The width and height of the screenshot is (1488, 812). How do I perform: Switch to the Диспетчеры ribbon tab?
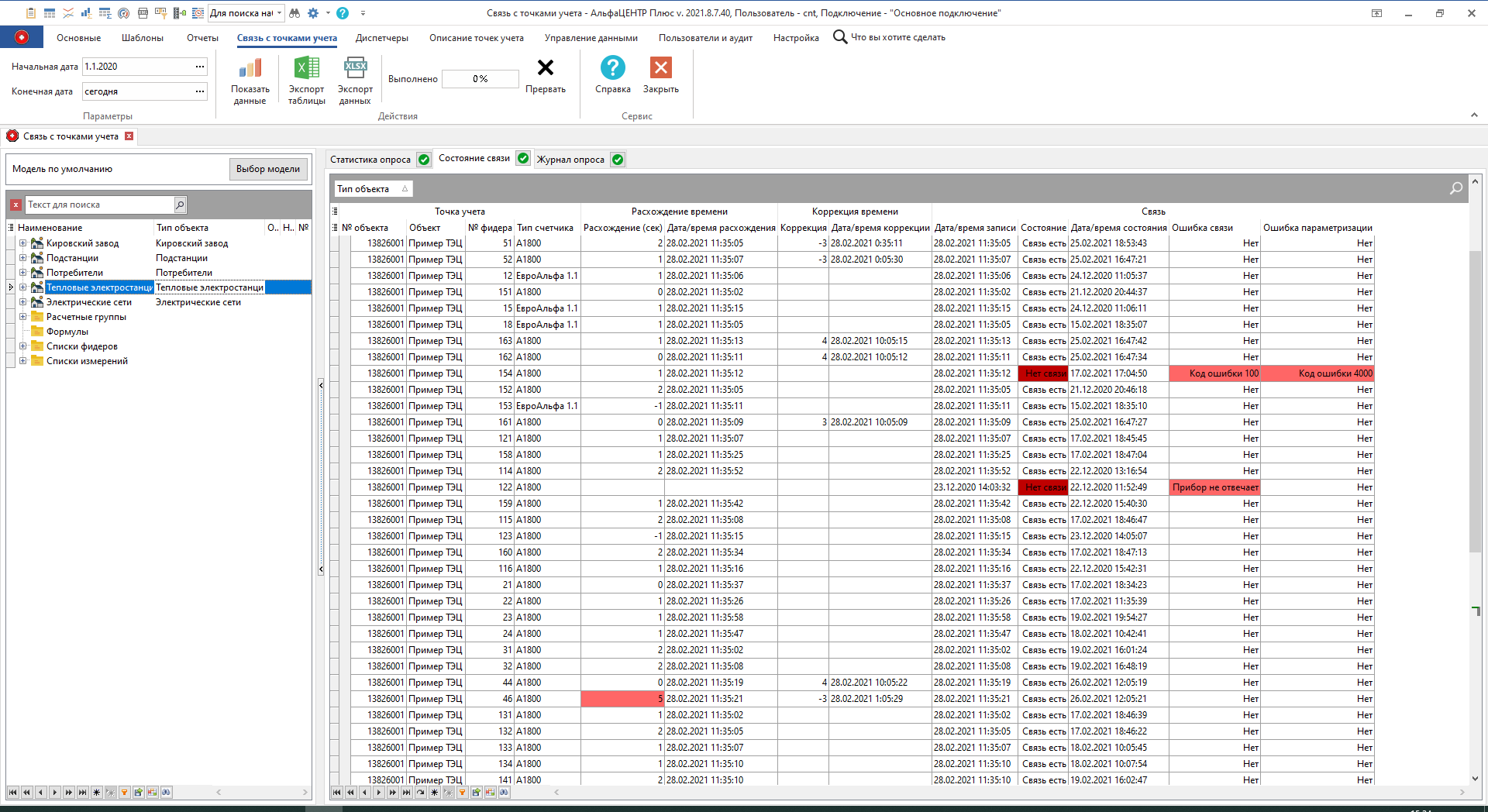pos(381,37)
